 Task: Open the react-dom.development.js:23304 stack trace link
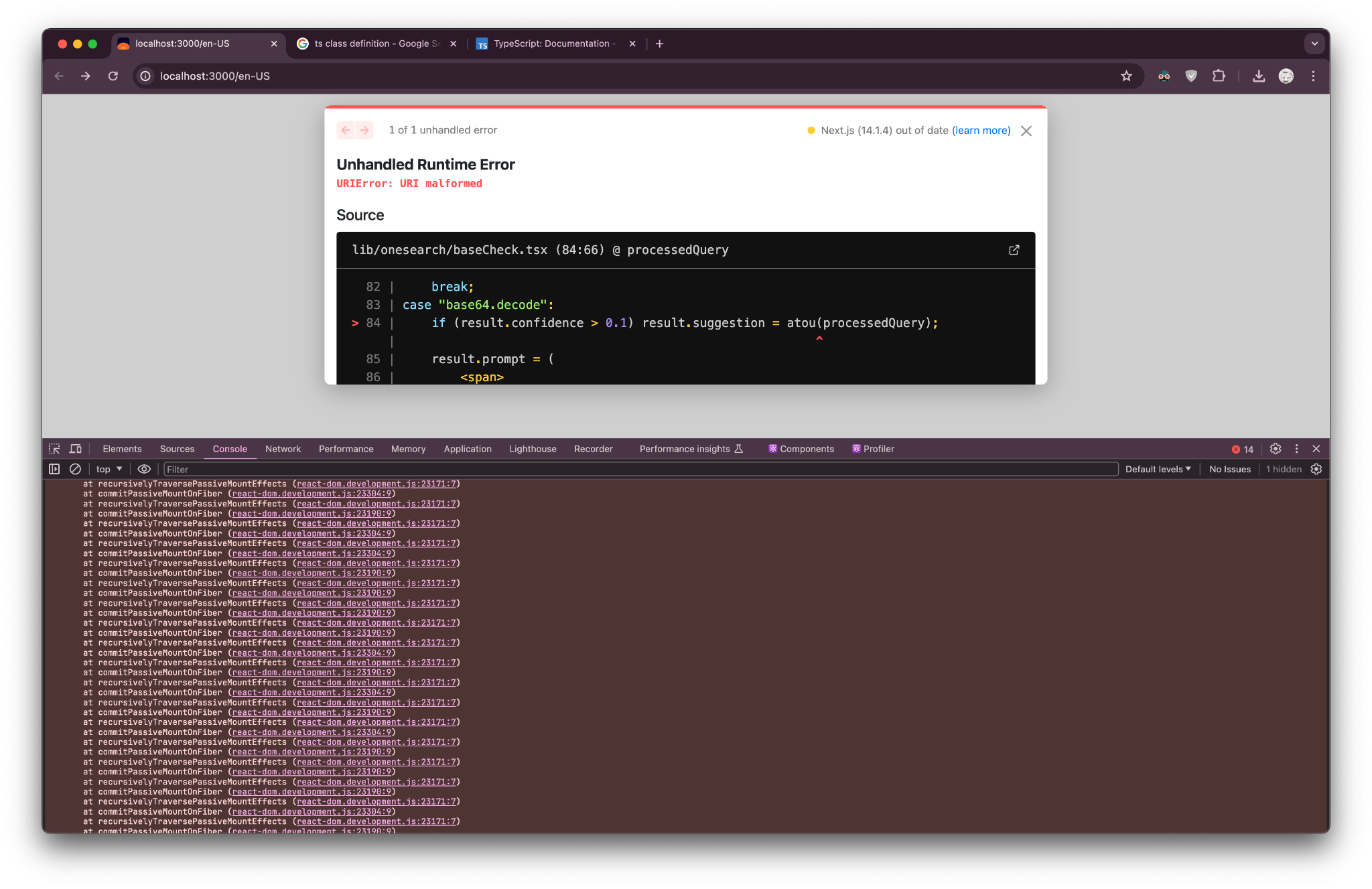point(312,493)
